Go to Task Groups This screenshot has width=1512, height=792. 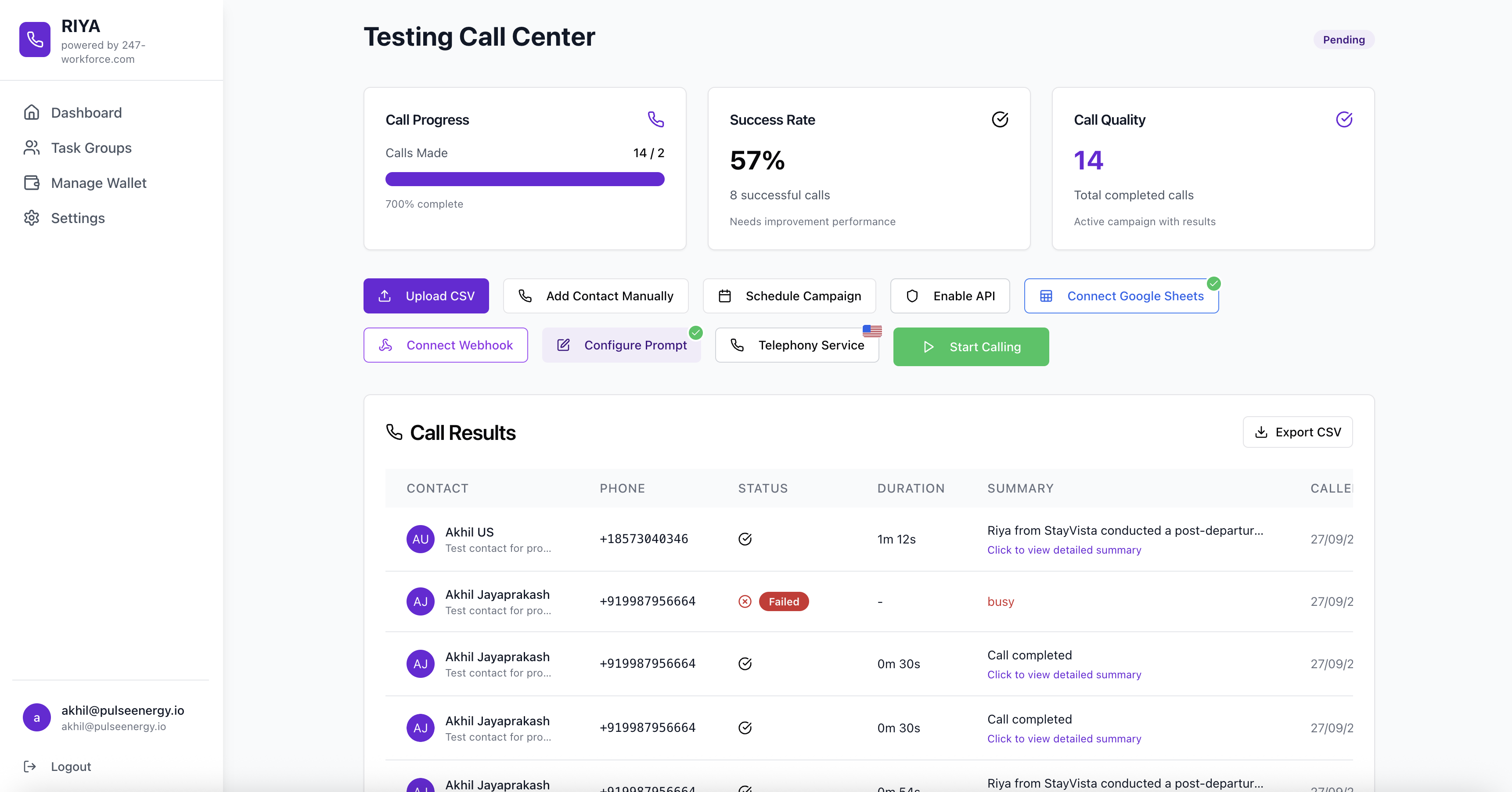coord(91,148)
